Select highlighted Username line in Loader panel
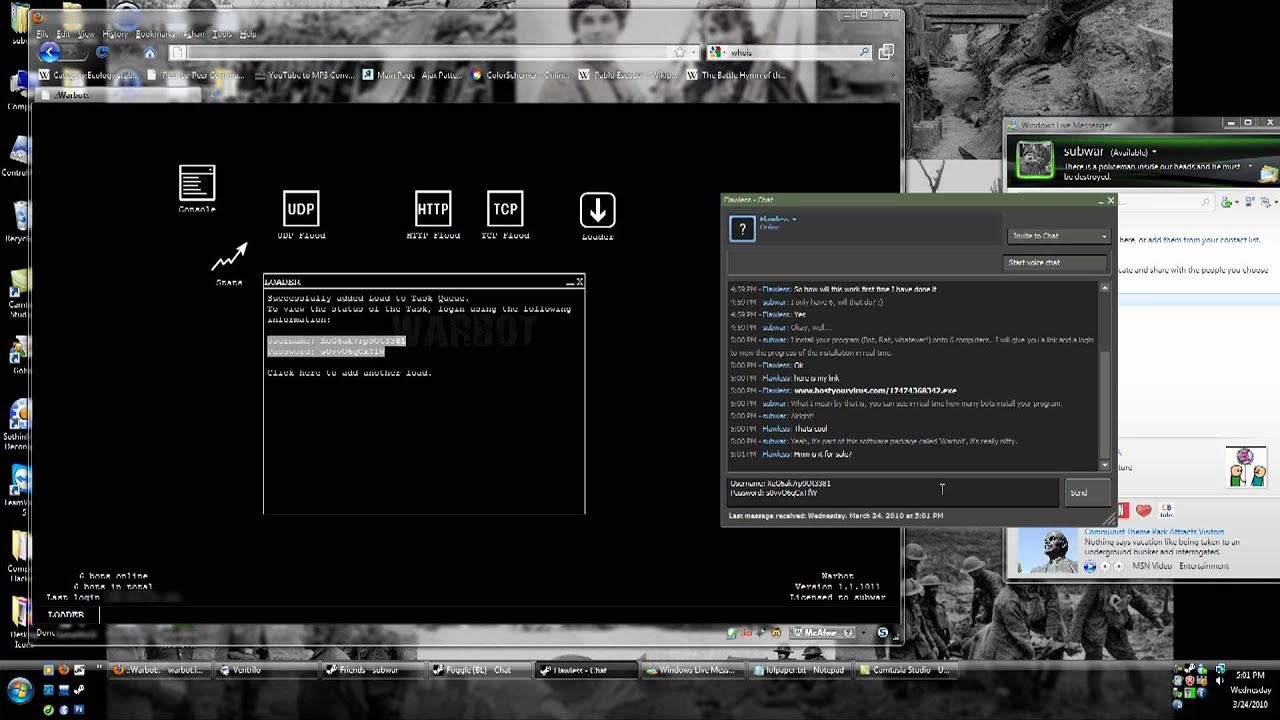The width and height of the screenshot is (1280, 720). coord(336,341)
